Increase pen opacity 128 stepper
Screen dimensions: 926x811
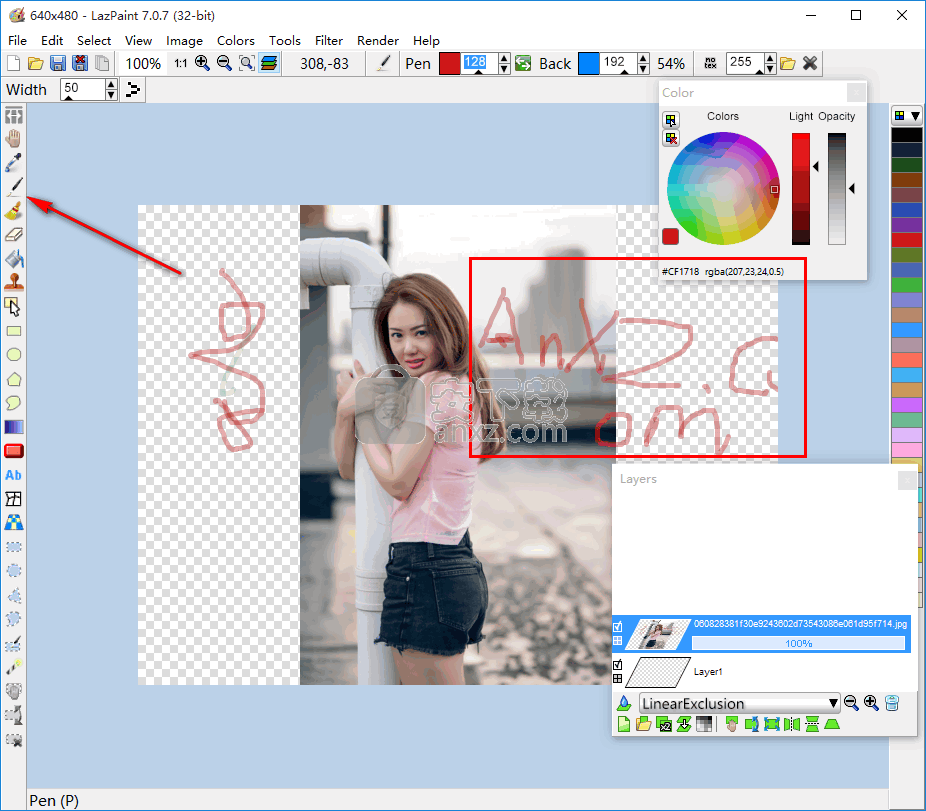pyautogui.click(x=504, y=58)
